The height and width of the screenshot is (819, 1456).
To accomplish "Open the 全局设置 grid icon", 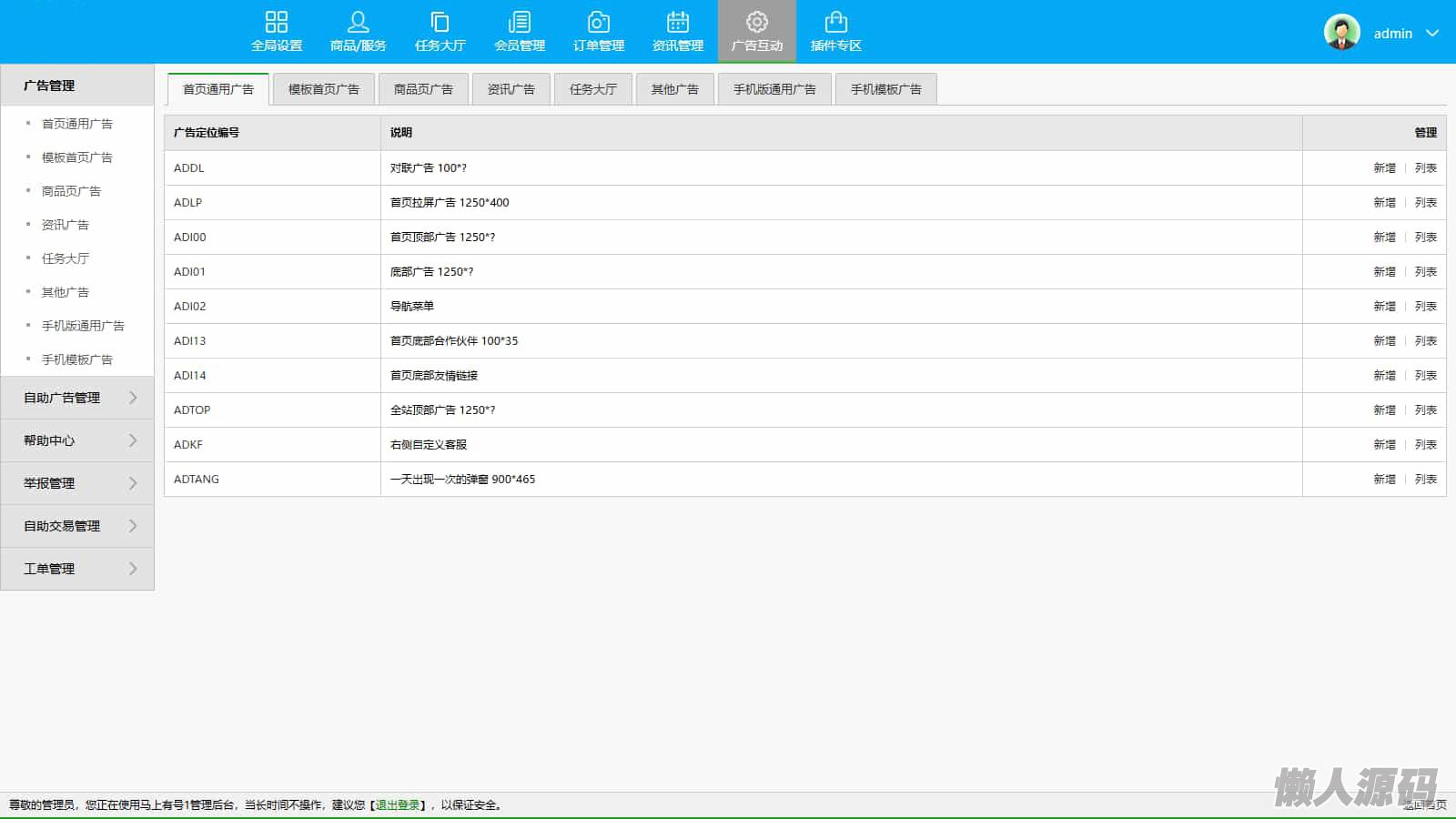I will point(277,22).
